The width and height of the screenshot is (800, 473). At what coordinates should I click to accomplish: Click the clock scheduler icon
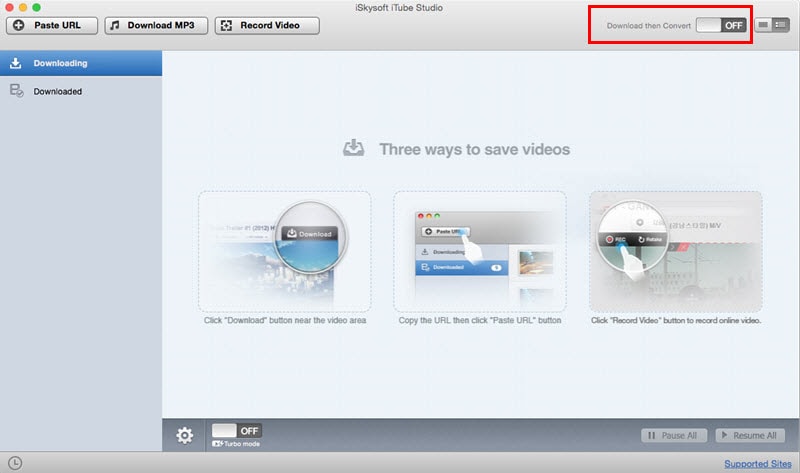point(15,463)
